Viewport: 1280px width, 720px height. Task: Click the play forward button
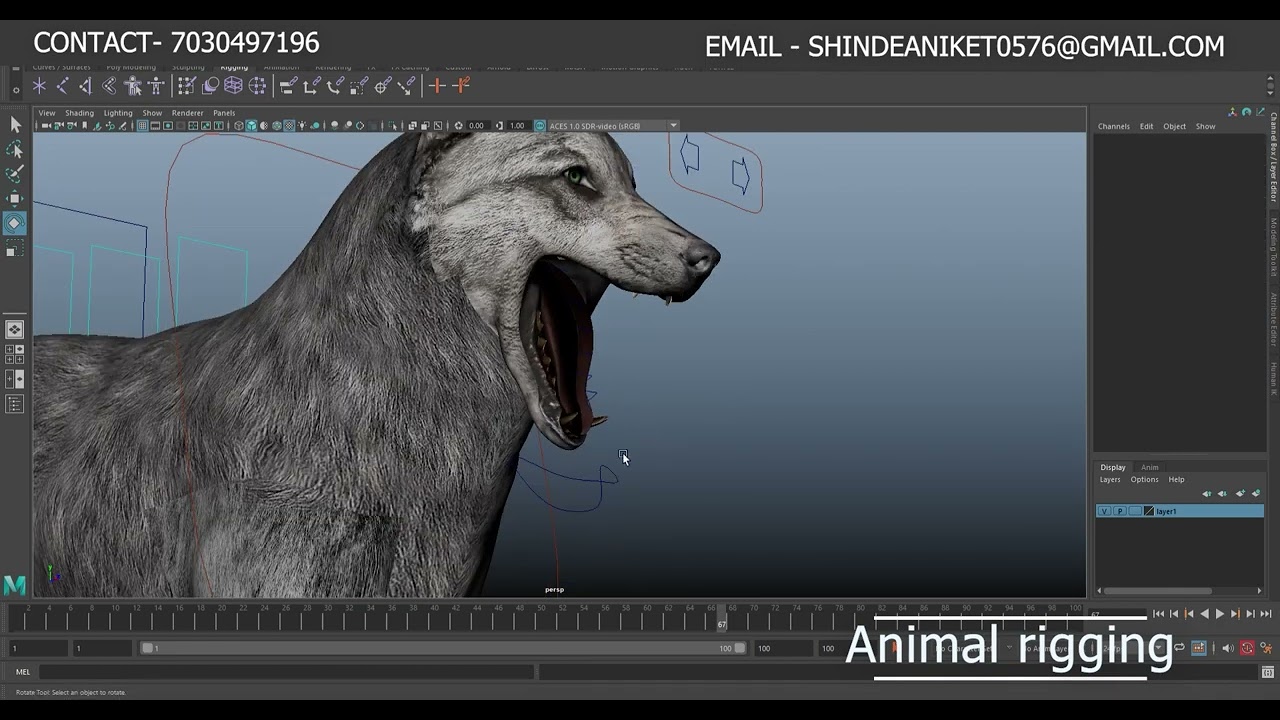tap(1220, 614)
